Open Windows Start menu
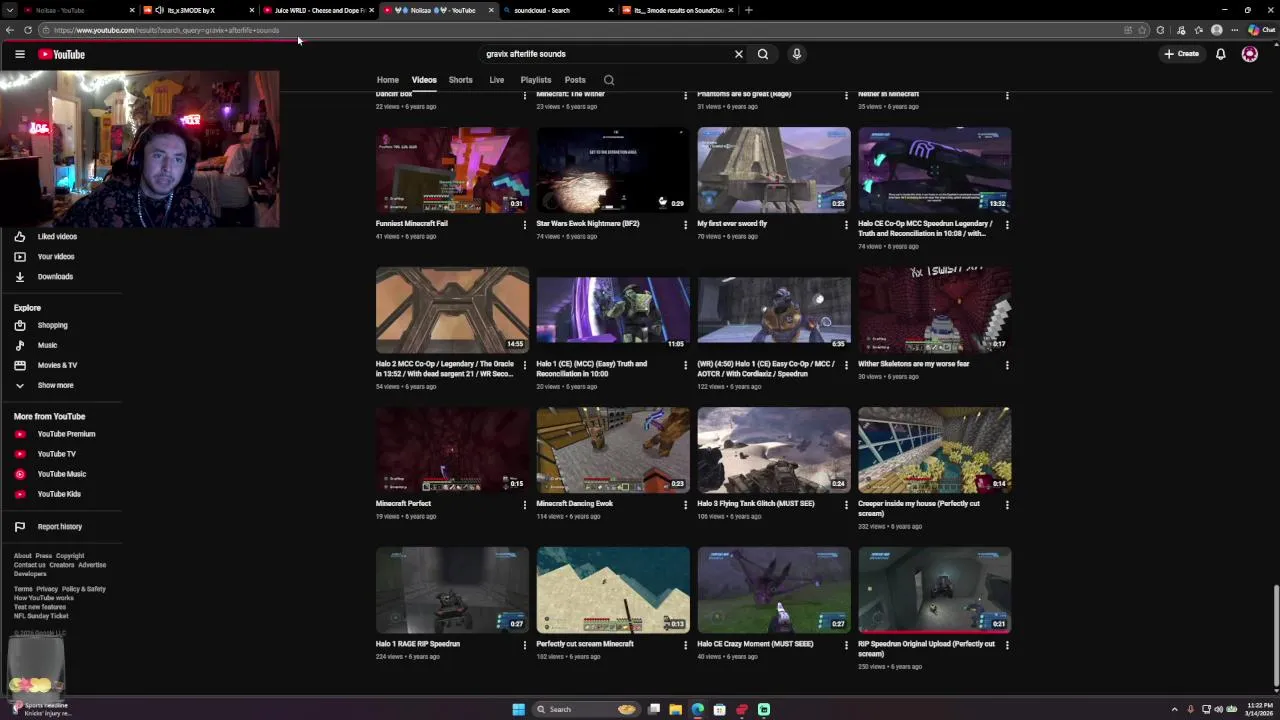Image resolution: width=1280 pixels, height=720 pixels. [518, 709]
